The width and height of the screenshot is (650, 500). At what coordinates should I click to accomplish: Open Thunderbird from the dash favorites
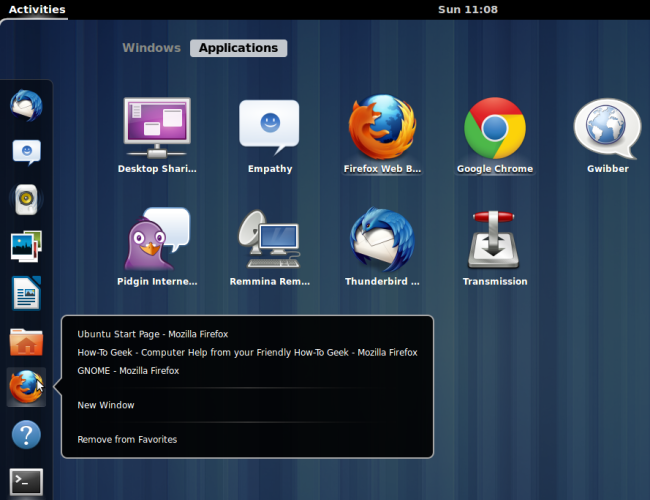click(x=26, y=106)
